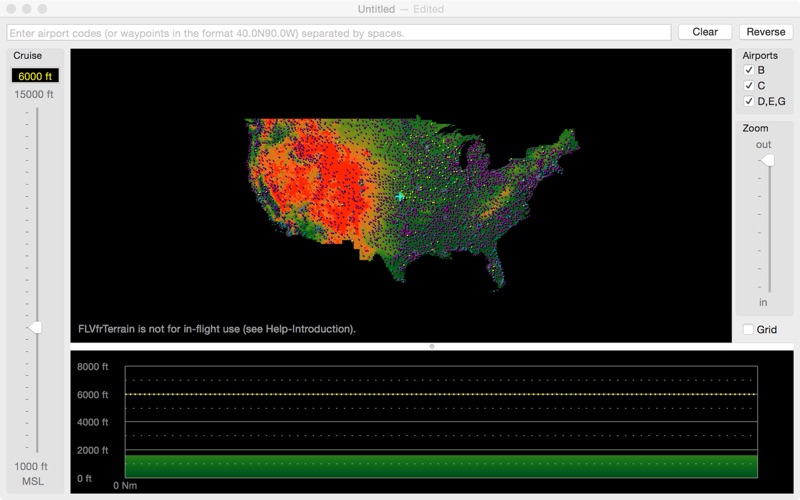Click the Clear button
Viewport: 800px width, 500px height.
pyautogui.click(x=705, y=32)
